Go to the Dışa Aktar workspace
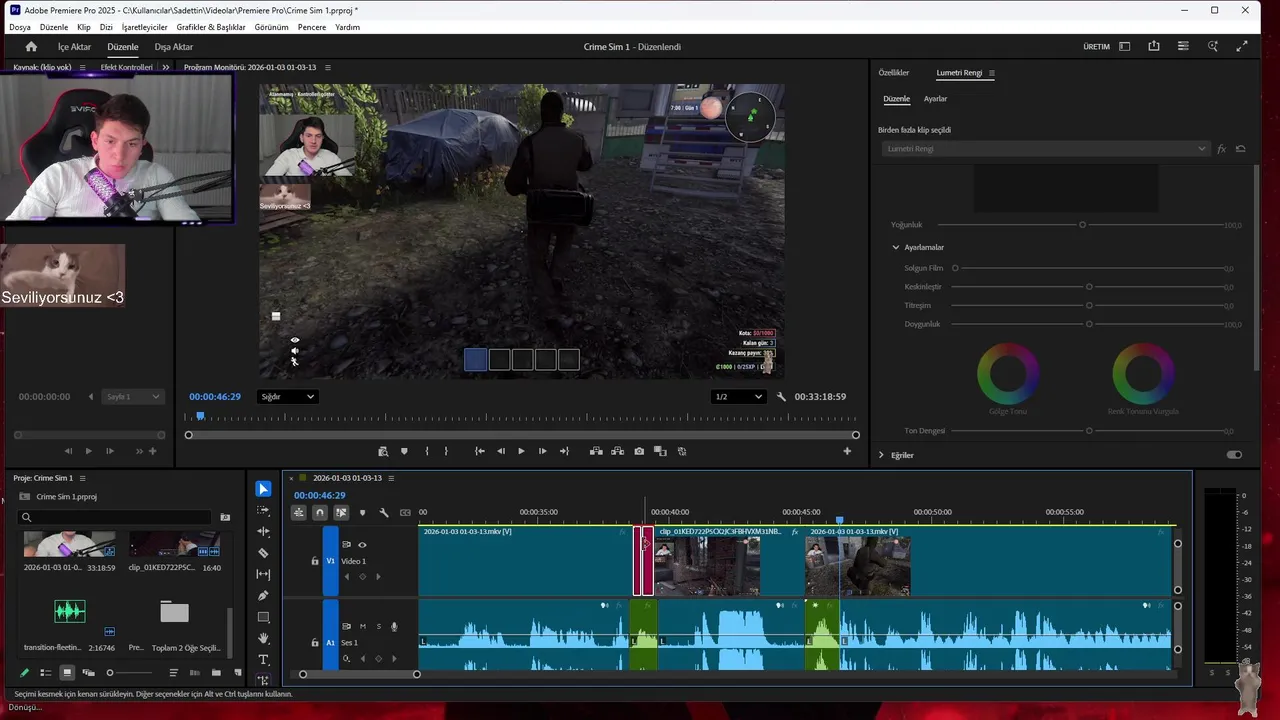 pyautogui.click(x=174, y=47)
